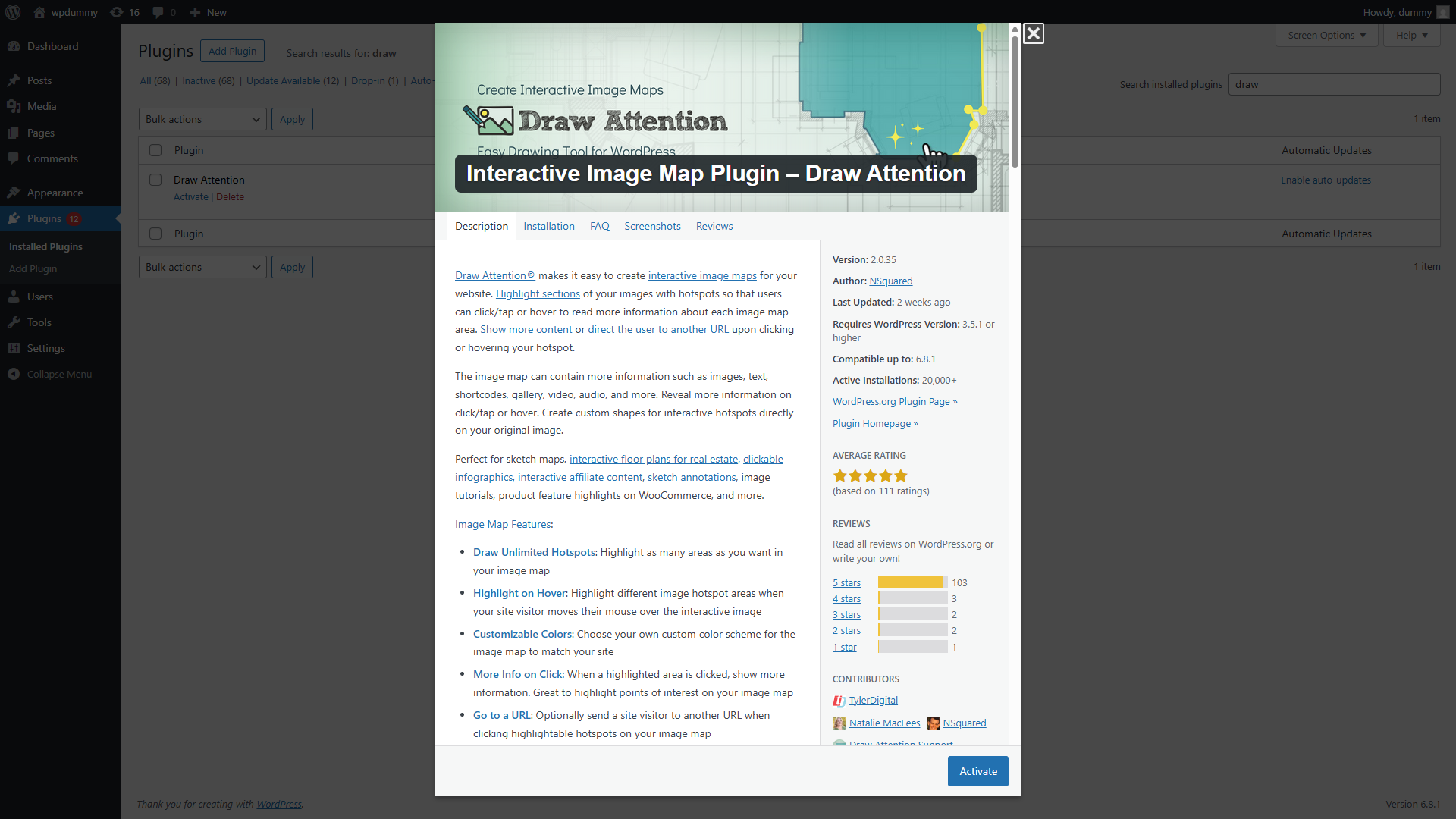Screen dimensions: 1456x819
Task: Open bottom Bulk actions dropdown
Action: (x=202, y=267)
